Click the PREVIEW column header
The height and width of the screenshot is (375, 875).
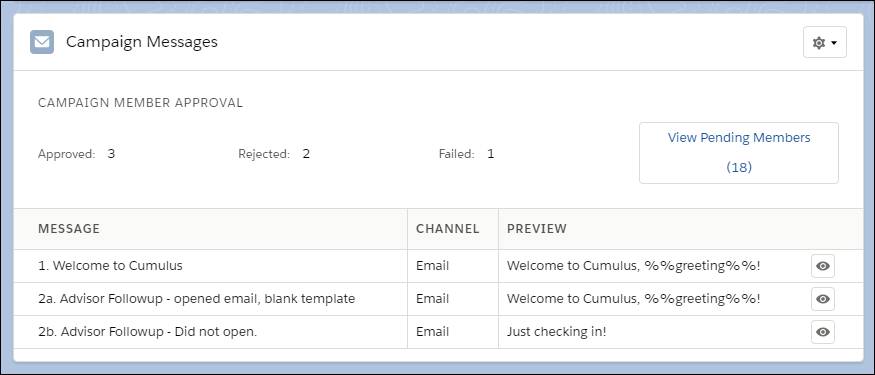tap(537, 228)
